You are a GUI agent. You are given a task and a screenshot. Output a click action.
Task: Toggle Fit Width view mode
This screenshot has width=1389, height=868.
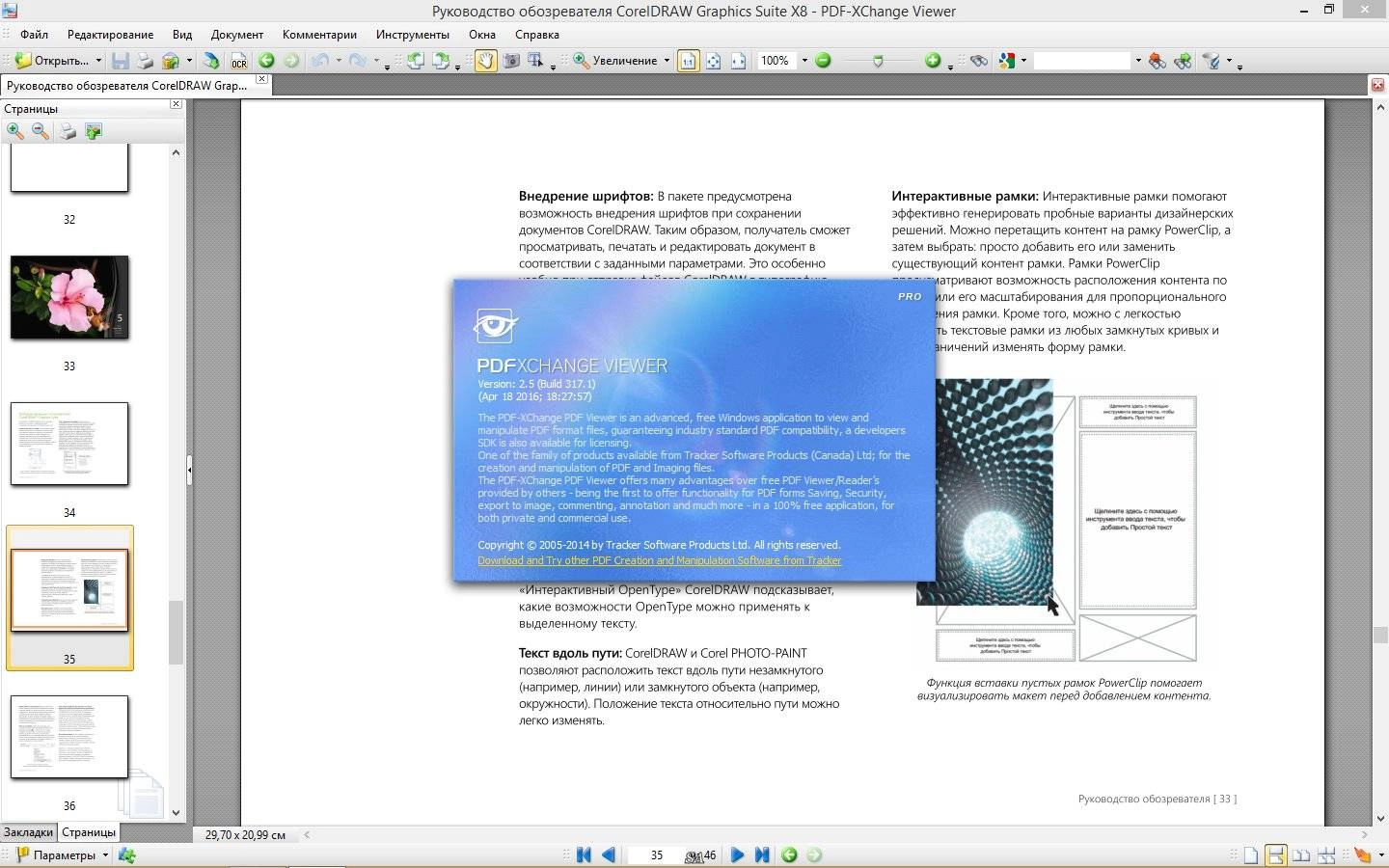738,61
